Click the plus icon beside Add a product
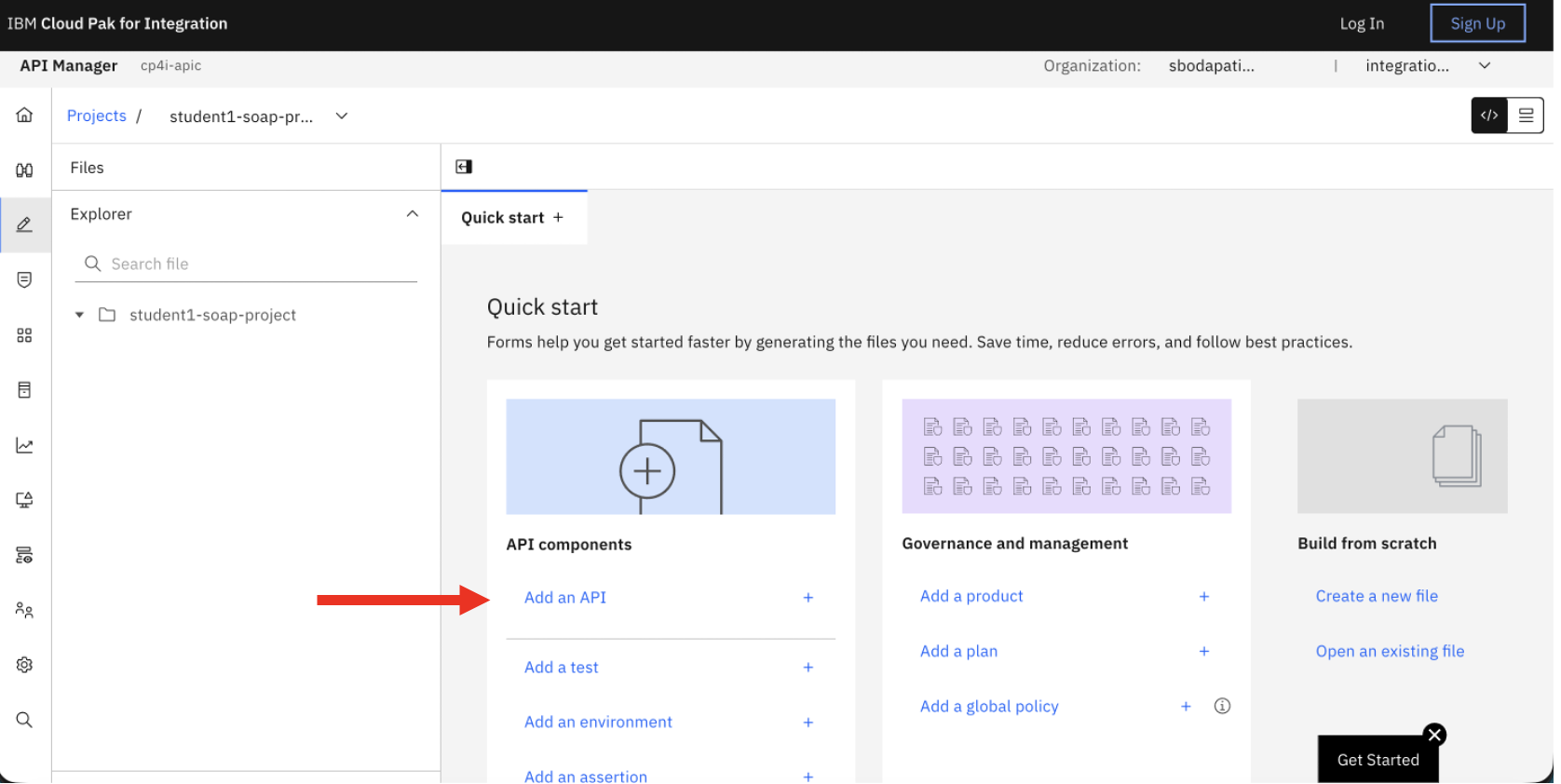Image resolution: width=1561 pixels, height=784 pixels. pyautogui.click(x=1204, y=597)
